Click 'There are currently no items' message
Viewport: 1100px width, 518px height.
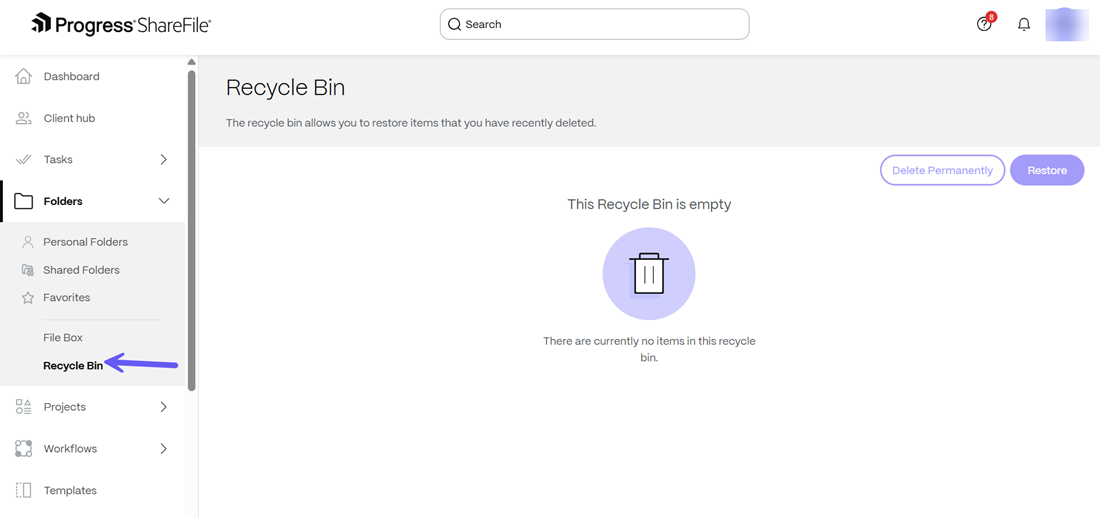649,350
